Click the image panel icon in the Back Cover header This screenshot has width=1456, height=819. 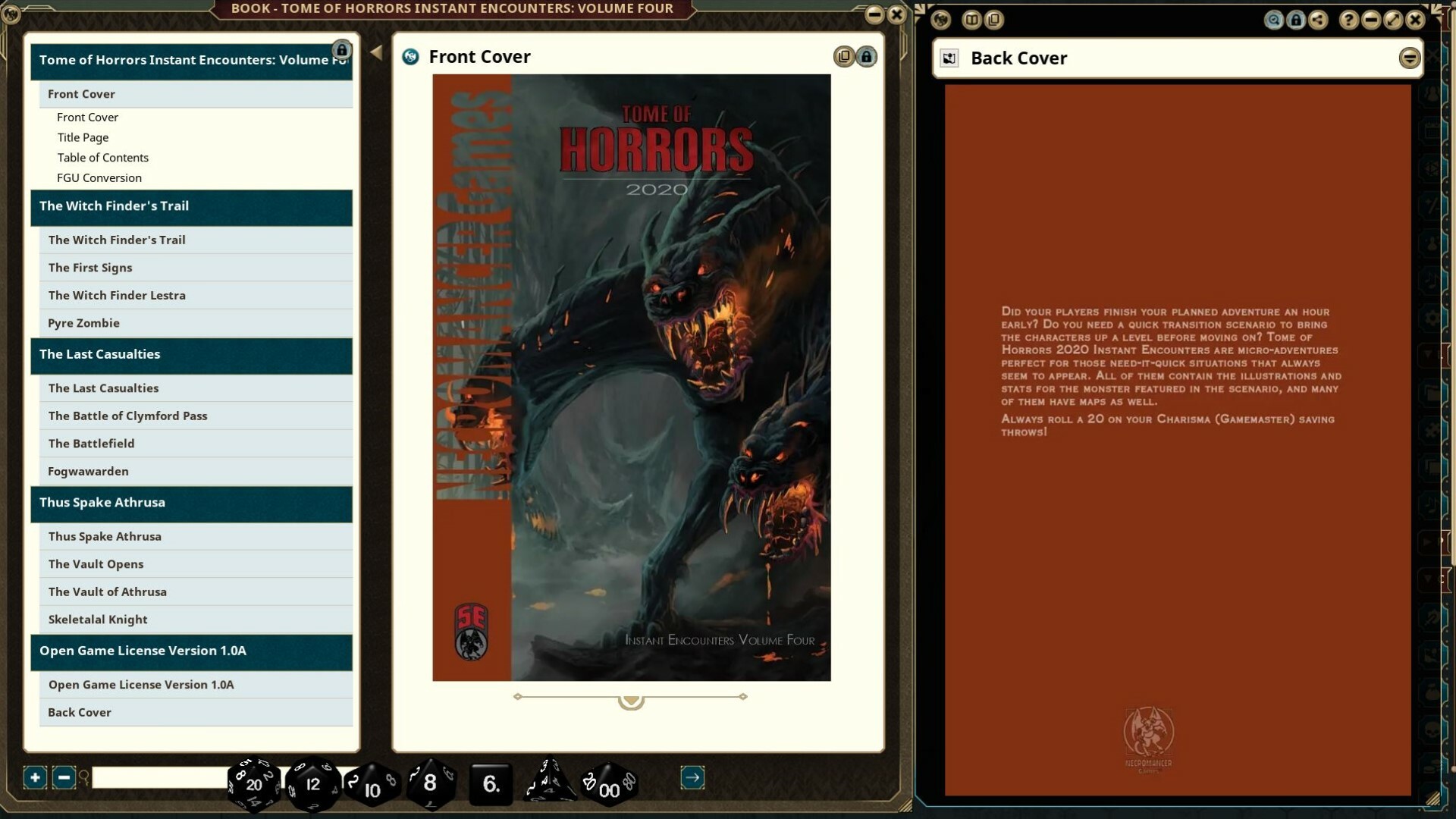(949, 58)
